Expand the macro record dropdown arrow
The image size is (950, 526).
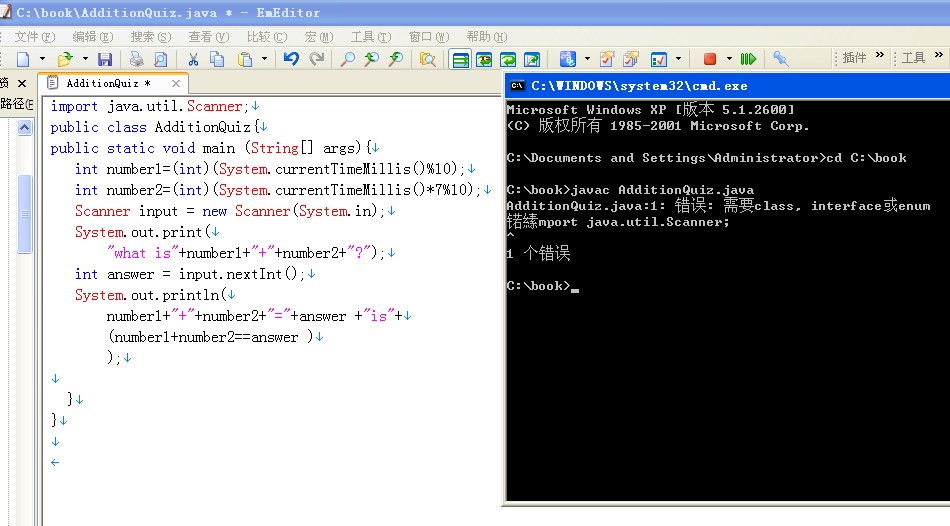pos(729,59)
